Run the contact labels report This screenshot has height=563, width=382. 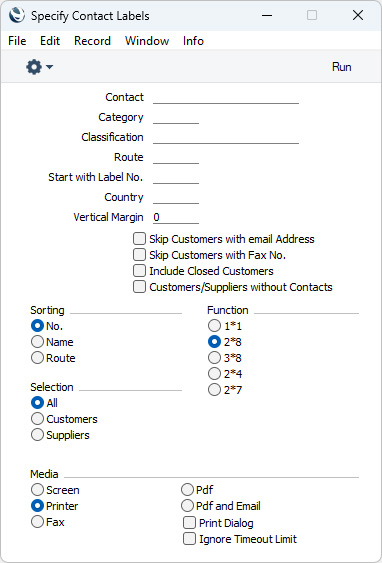341,67
